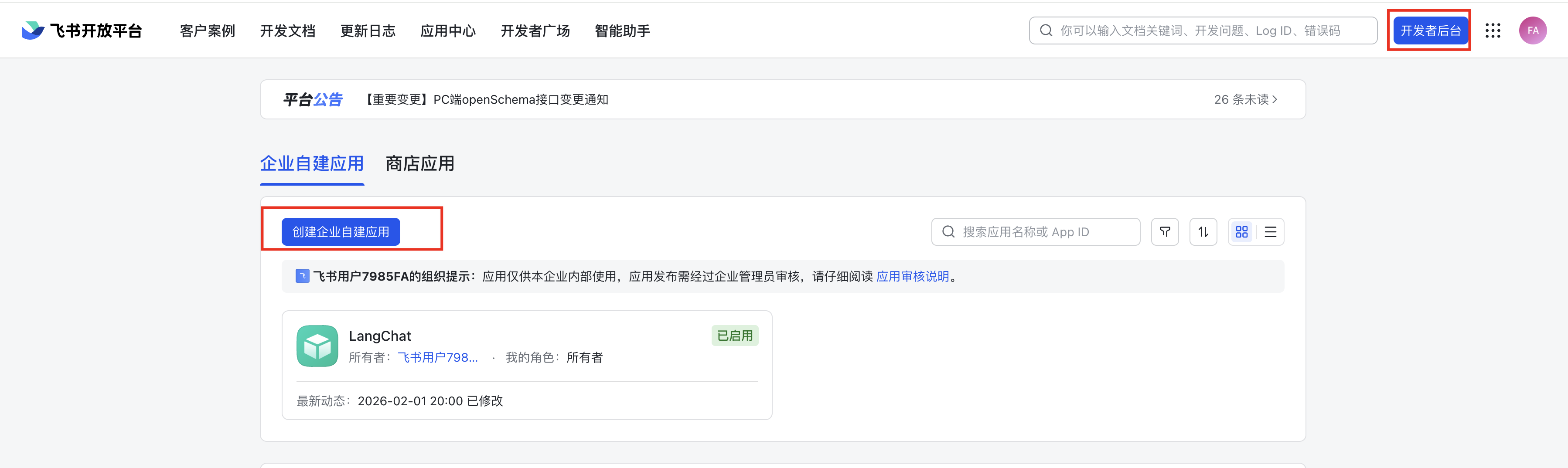
Task: Open the 应用审核说明 link
Action: pos(912,276)
